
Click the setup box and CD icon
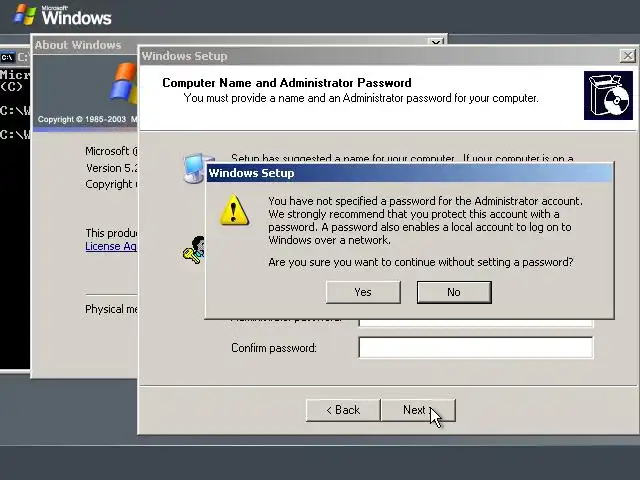tap(608, 96)
